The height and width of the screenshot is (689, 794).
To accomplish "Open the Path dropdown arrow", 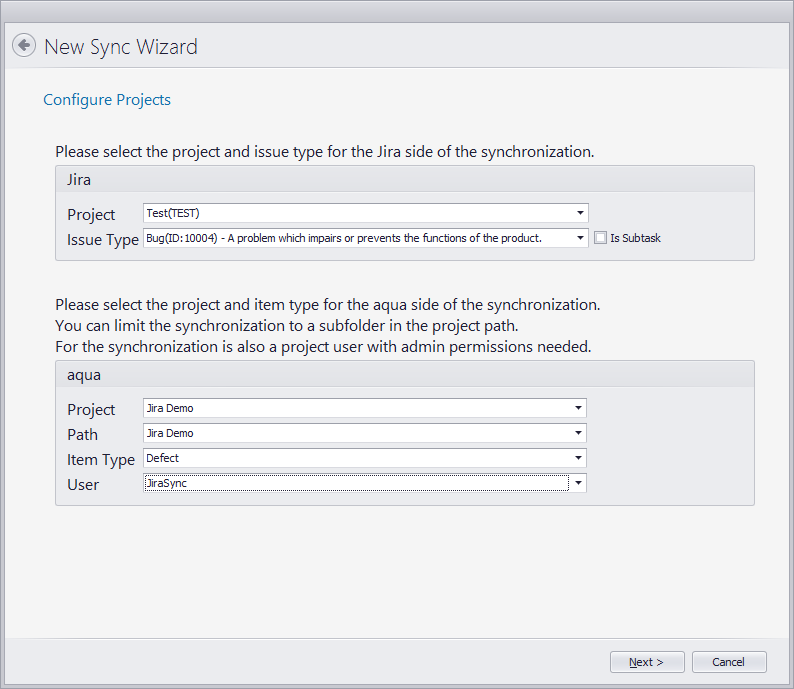I will pyautogui.click(x=578, y=433).
